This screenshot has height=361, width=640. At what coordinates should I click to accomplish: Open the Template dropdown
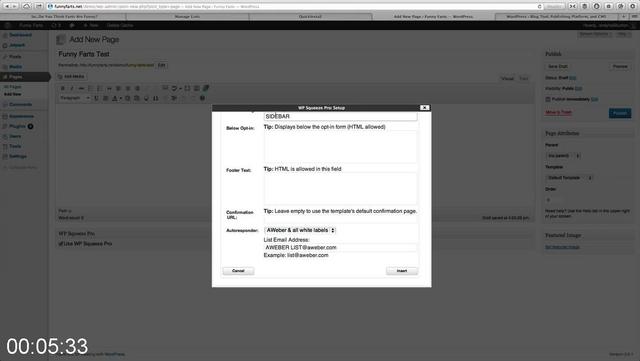point(569,178)
